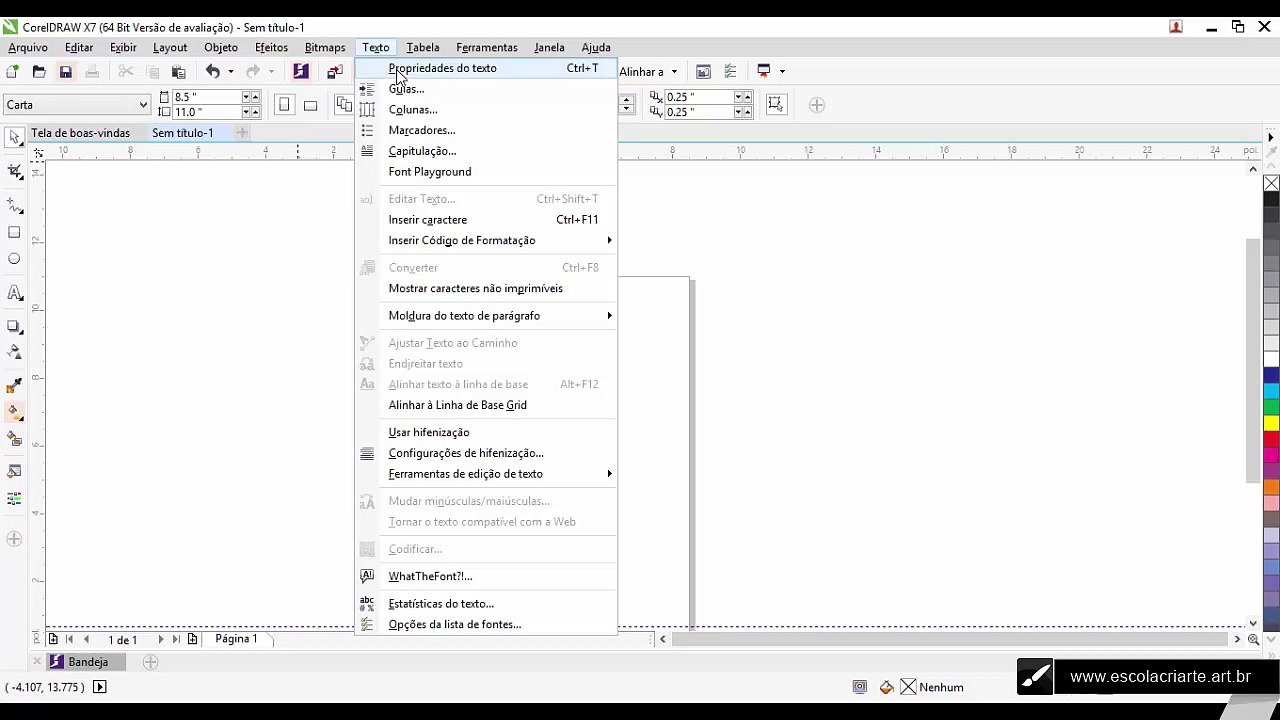This screenshot has height=720, width=1280.
Task: Open the Arquivo menu
Action: [x=28, y=47]
